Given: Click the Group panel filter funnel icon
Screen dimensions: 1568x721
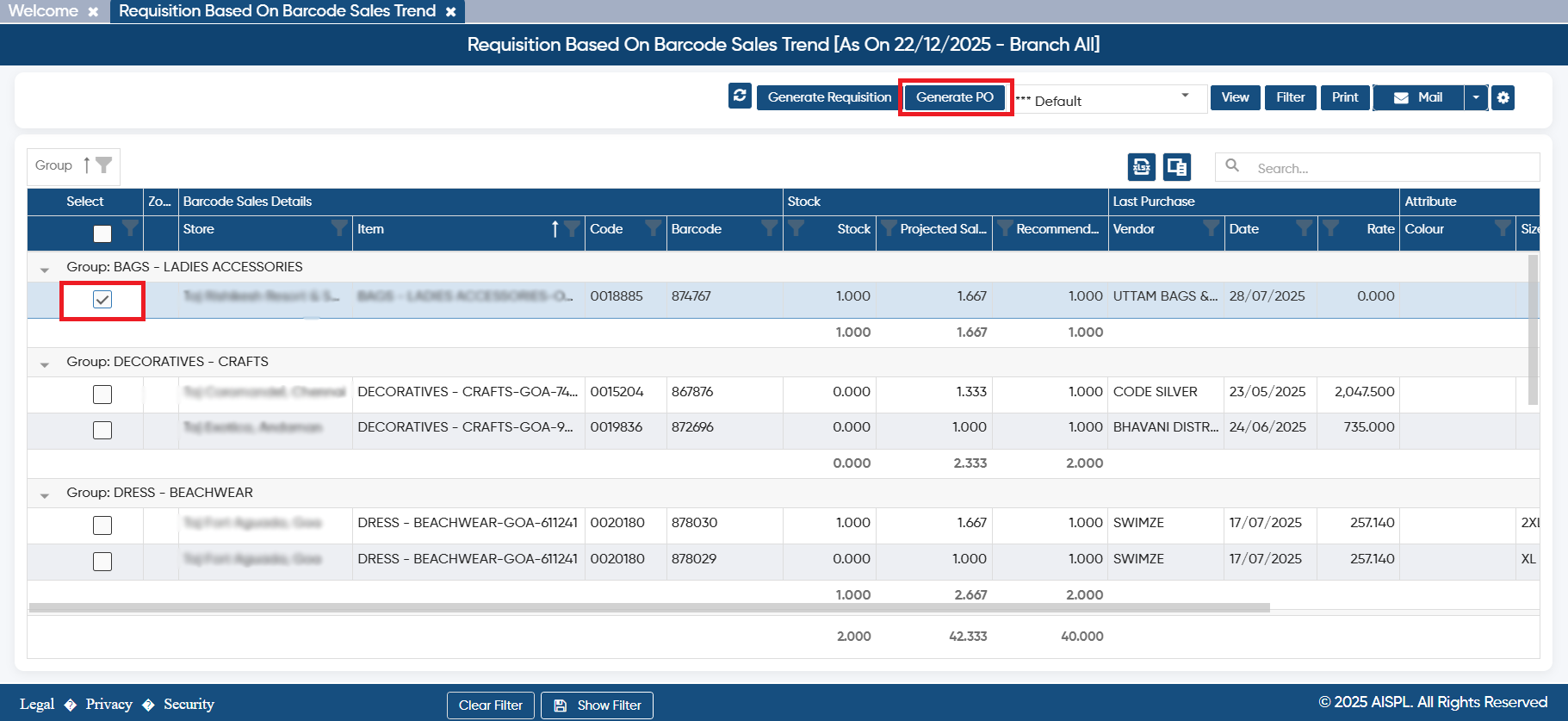Looking at the screenshot, I should pyautogui.click(x=104, y=165).
